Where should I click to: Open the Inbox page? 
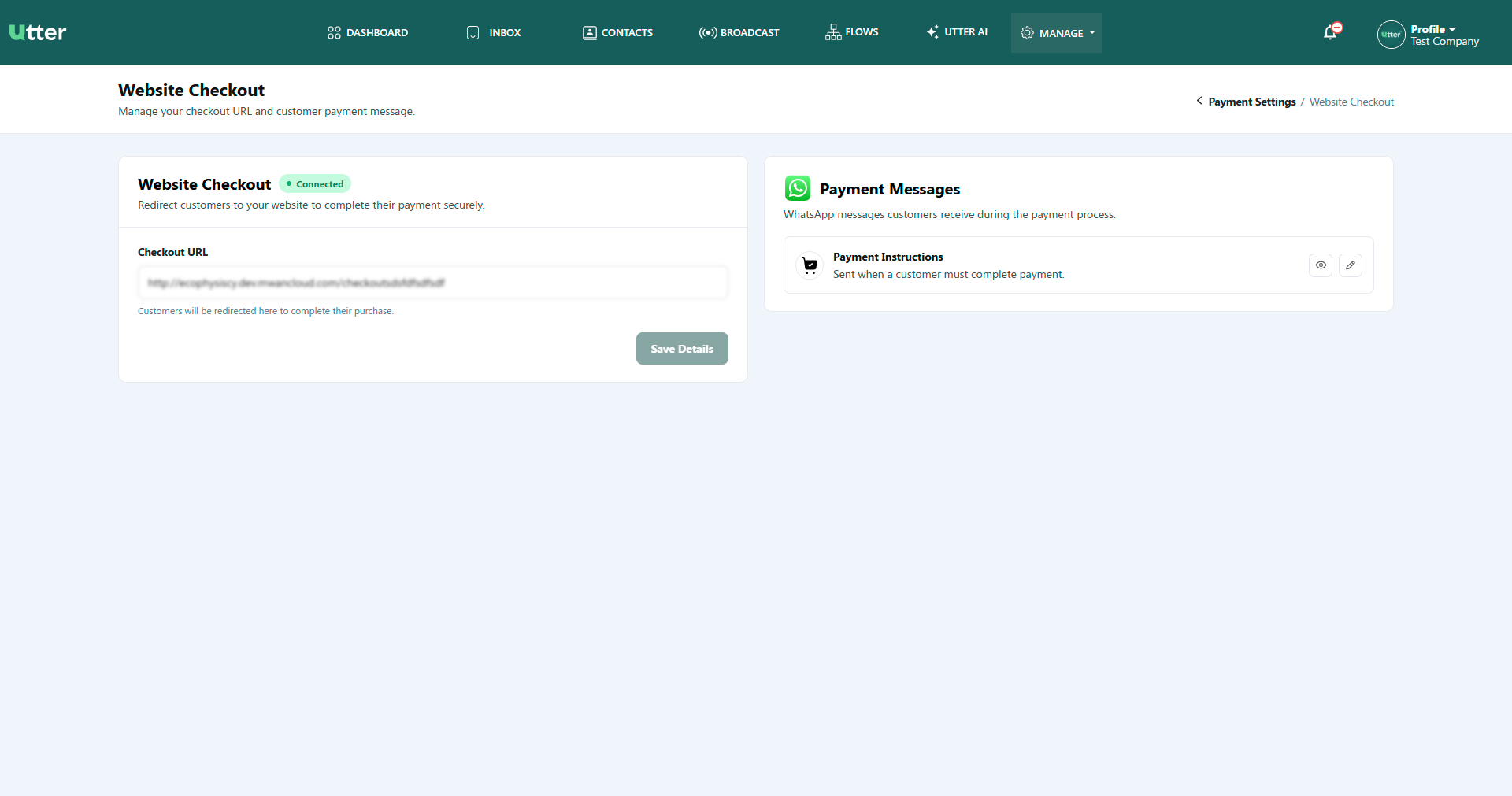(x=494, y=32)
